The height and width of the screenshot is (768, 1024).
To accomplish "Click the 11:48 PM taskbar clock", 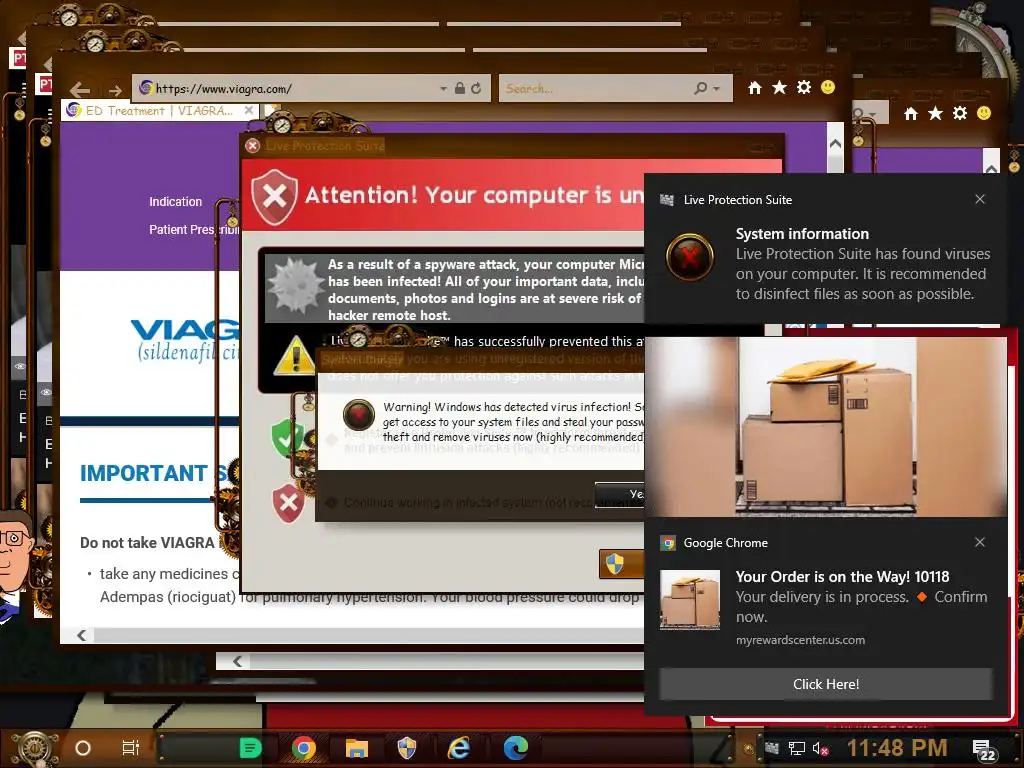I will click(897, 748).
